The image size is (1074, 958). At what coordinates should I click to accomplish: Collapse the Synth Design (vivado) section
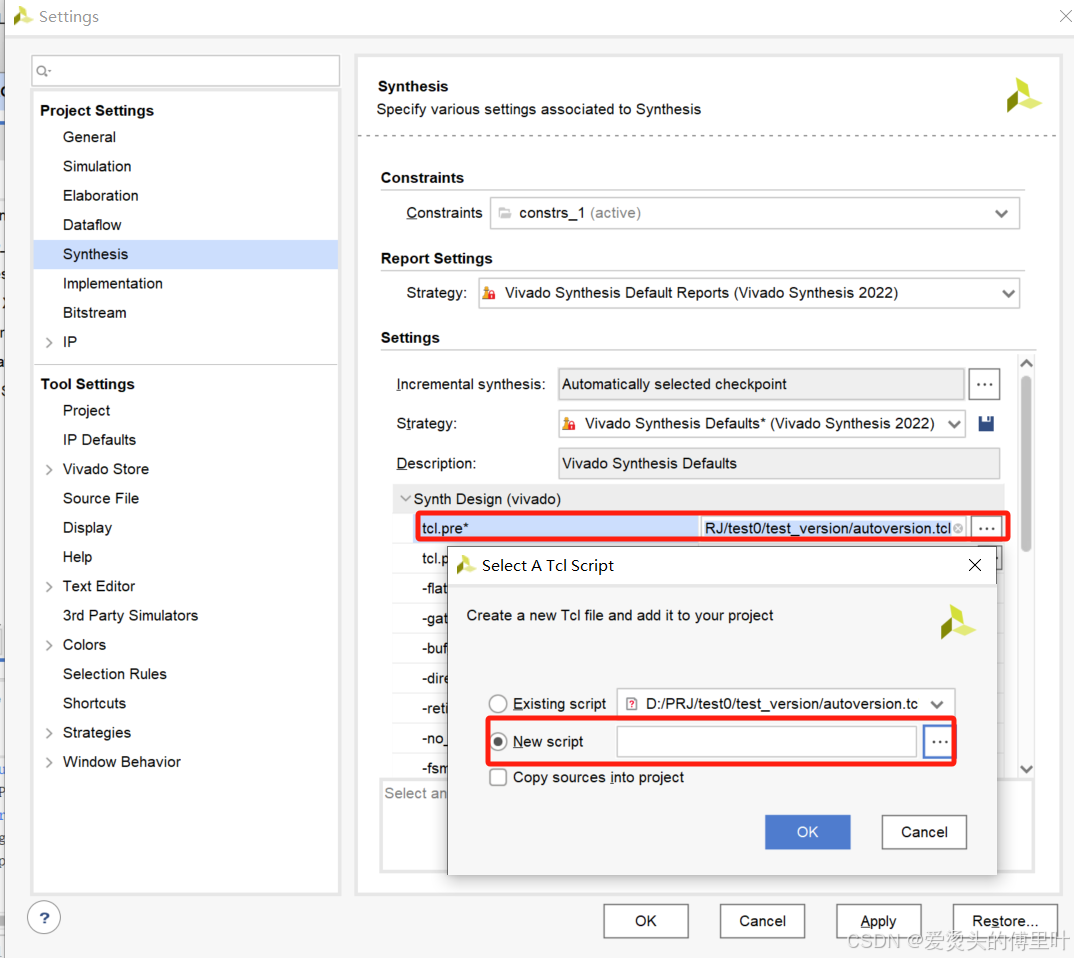405,499
